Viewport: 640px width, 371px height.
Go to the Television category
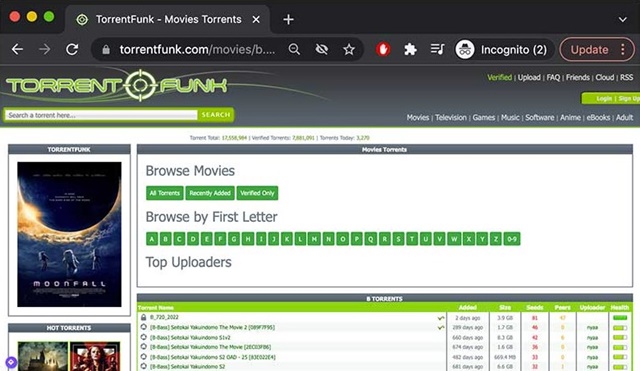[451, 118]
